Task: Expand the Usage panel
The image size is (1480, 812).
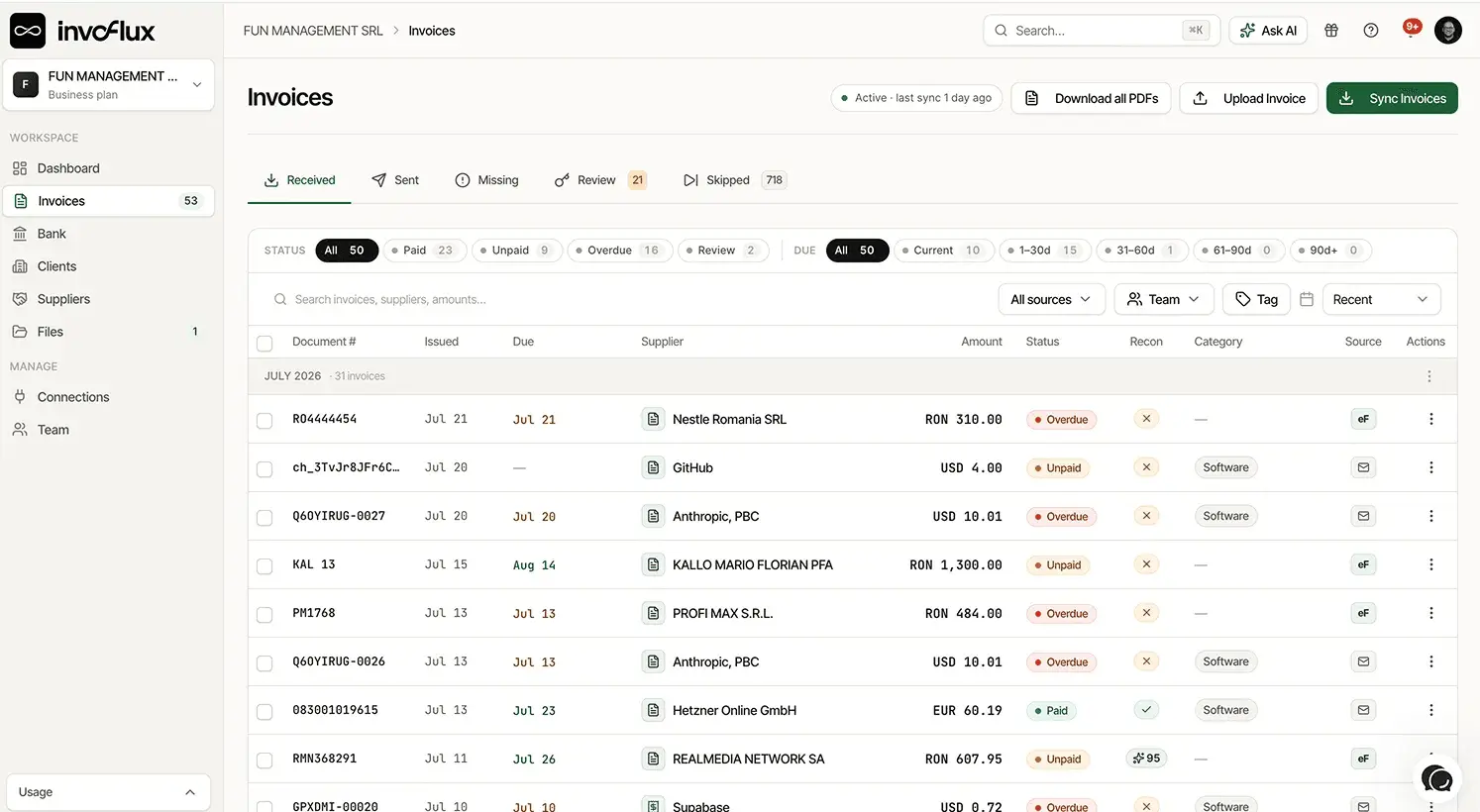Action: point(109,792)
